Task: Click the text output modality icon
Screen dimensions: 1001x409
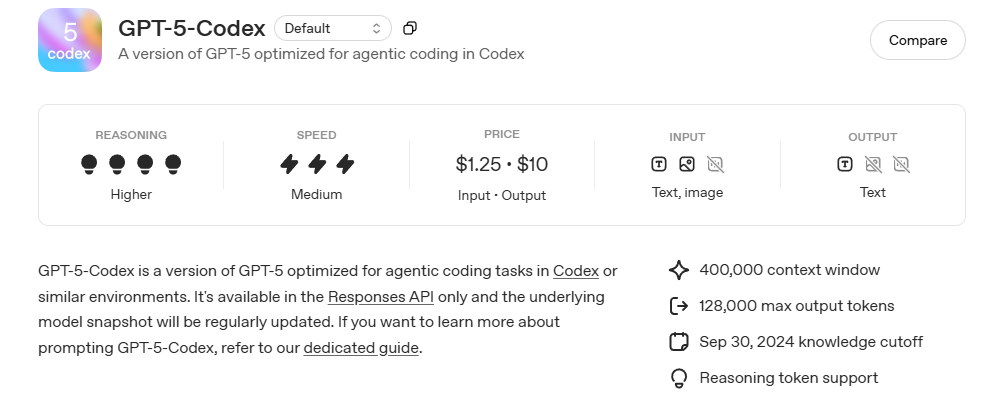Action: point(845,164)
